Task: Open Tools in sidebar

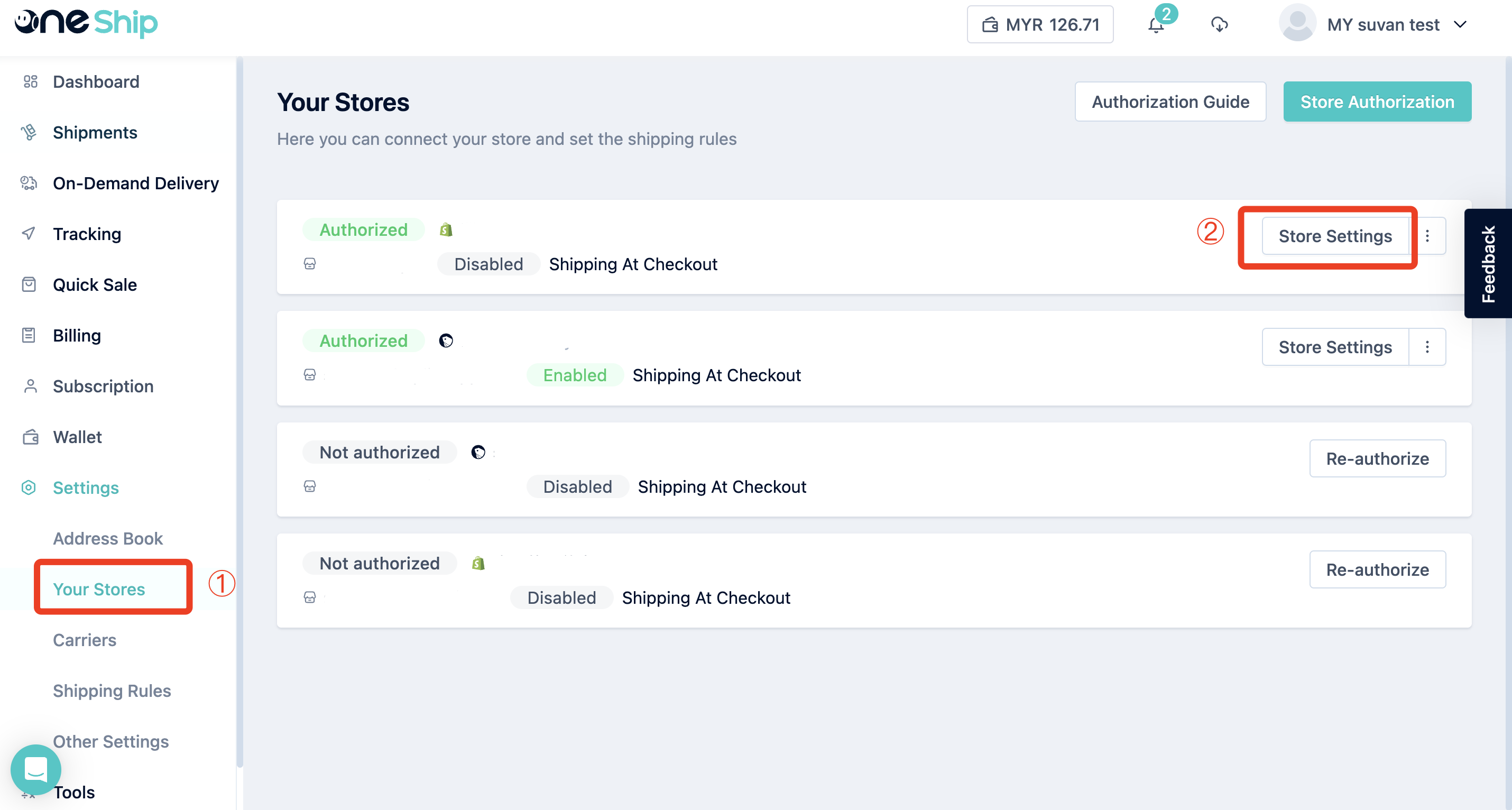Action: [x=74, y=792]
